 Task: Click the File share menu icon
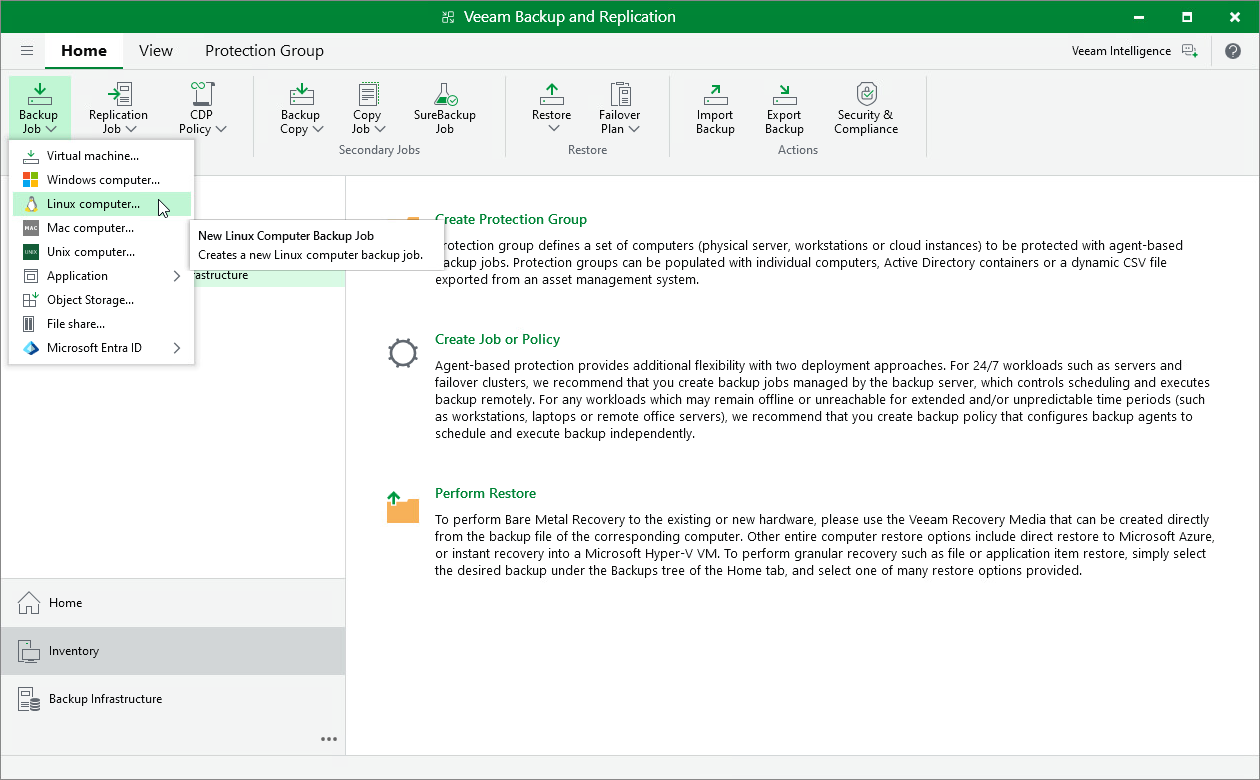pyautogui.click(x=31, y=324)
